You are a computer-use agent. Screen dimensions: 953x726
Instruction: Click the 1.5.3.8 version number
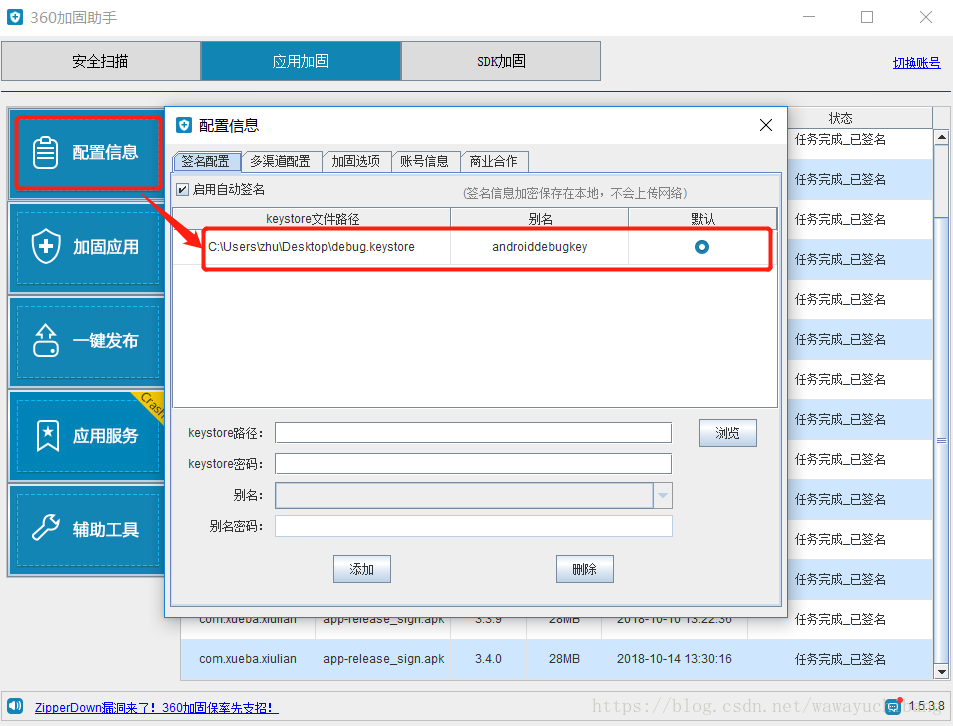(926, 706)
